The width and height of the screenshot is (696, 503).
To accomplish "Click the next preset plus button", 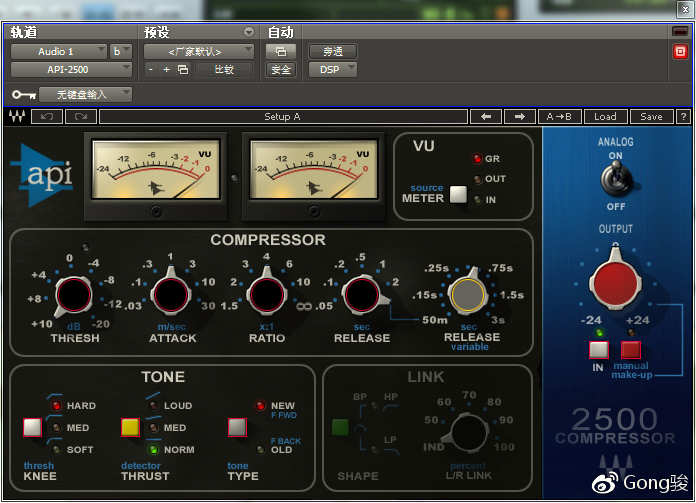I will point(166,69).
